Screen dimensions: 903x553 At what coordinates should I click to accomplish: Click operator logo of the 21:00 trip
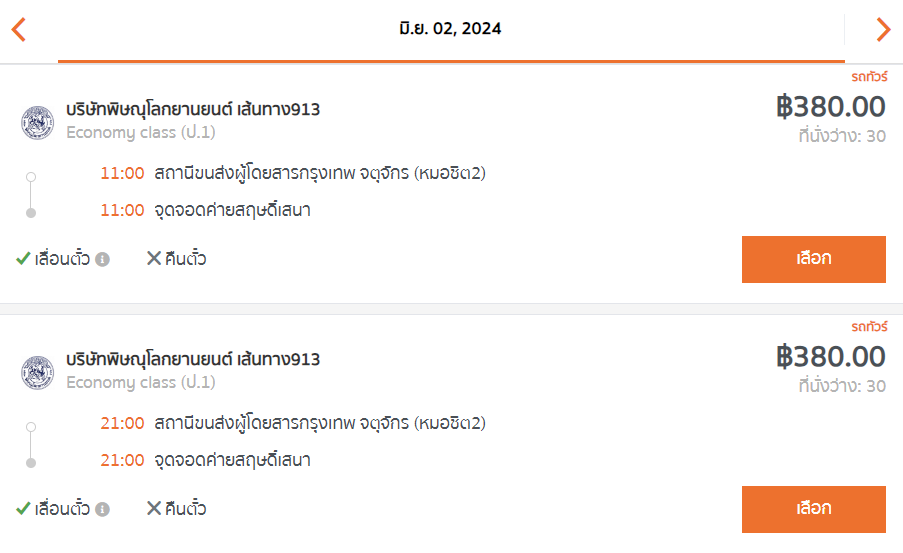coord(37,372)
